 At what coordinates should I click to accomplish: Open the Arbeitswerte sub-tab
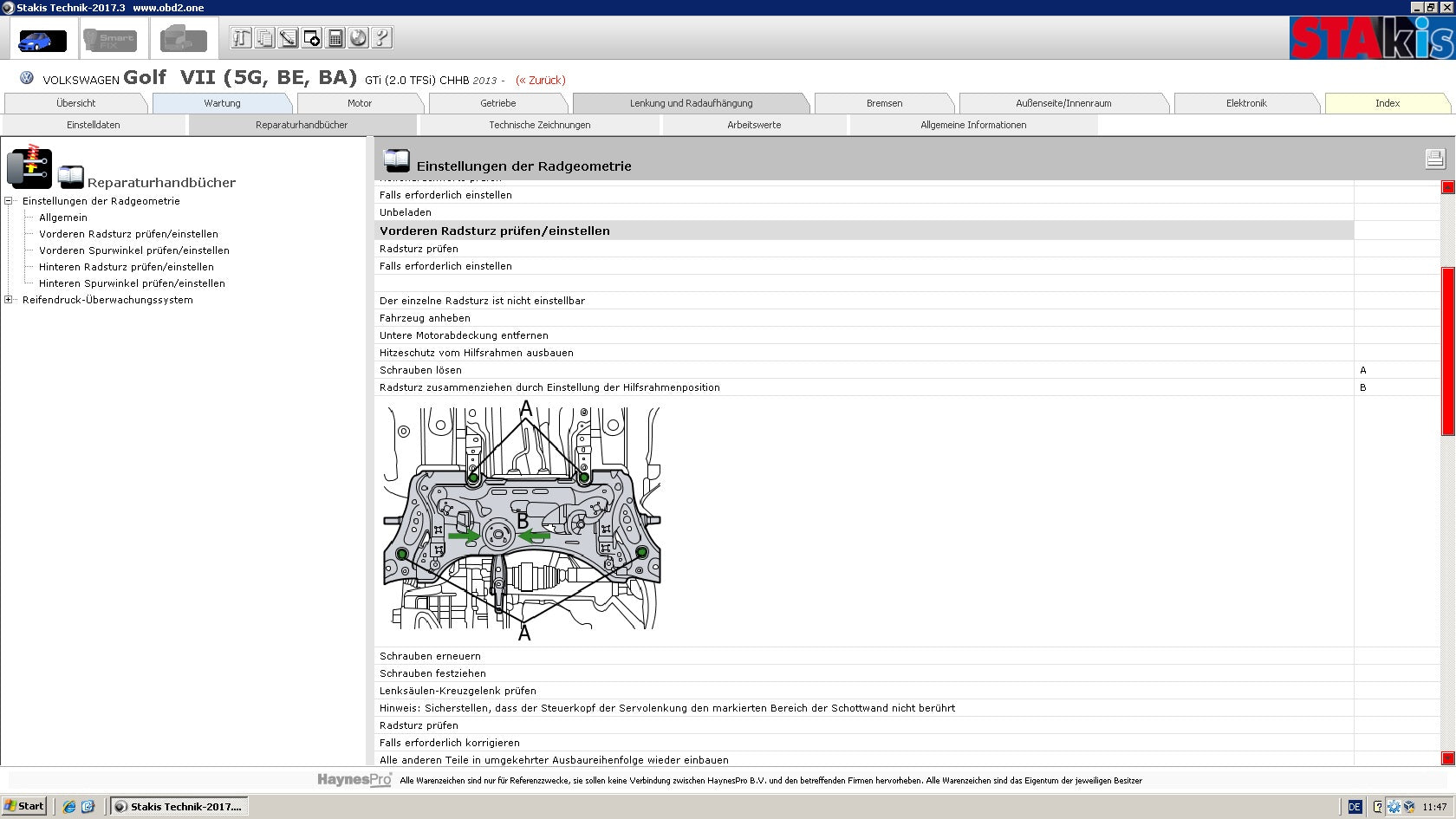point(754,125)
